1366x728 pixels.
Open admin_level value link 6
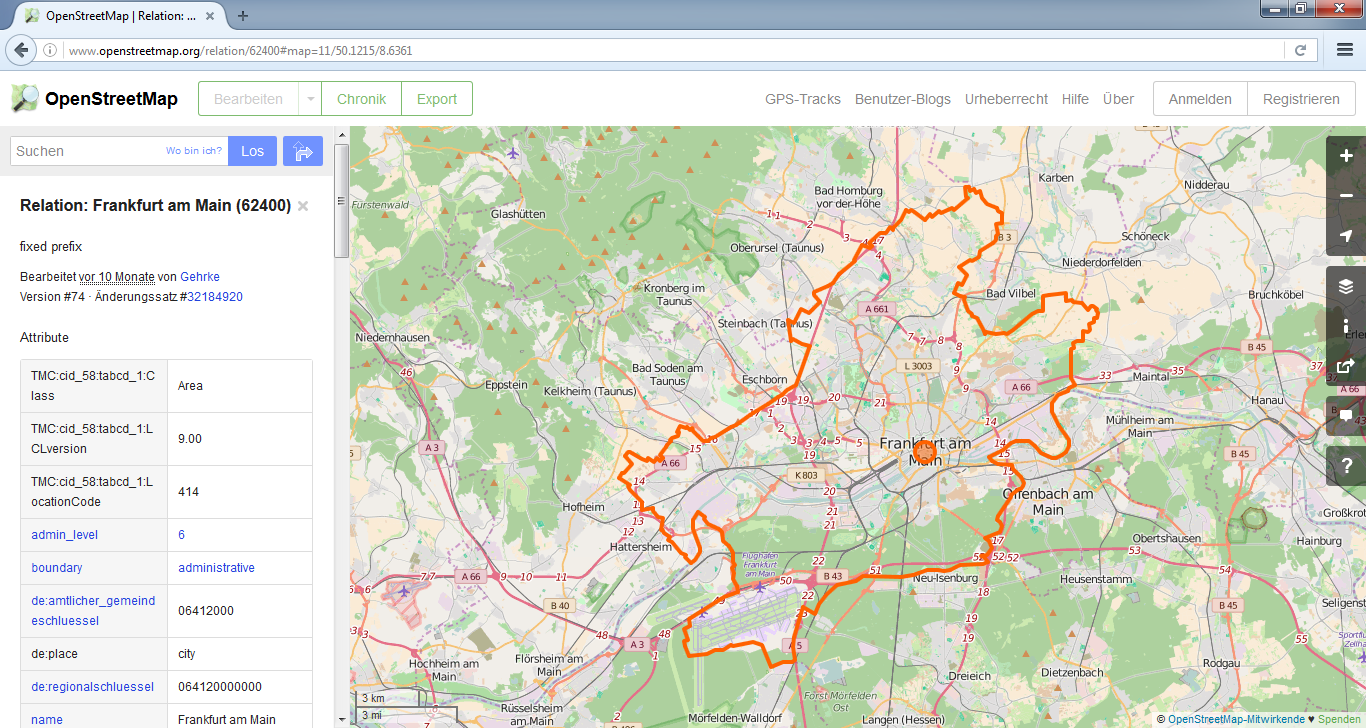[x=182, y=535]
